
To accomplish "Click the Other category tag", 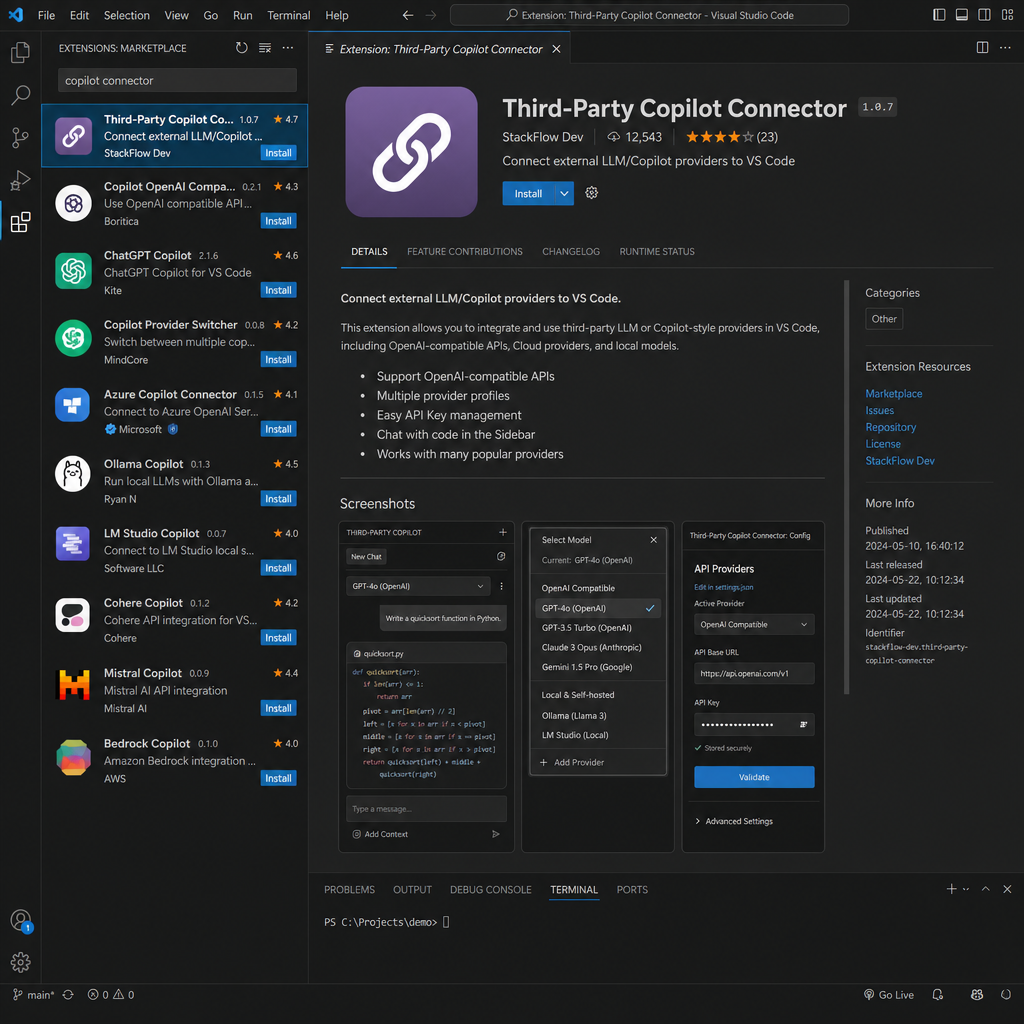I will [x=884, y=319].
